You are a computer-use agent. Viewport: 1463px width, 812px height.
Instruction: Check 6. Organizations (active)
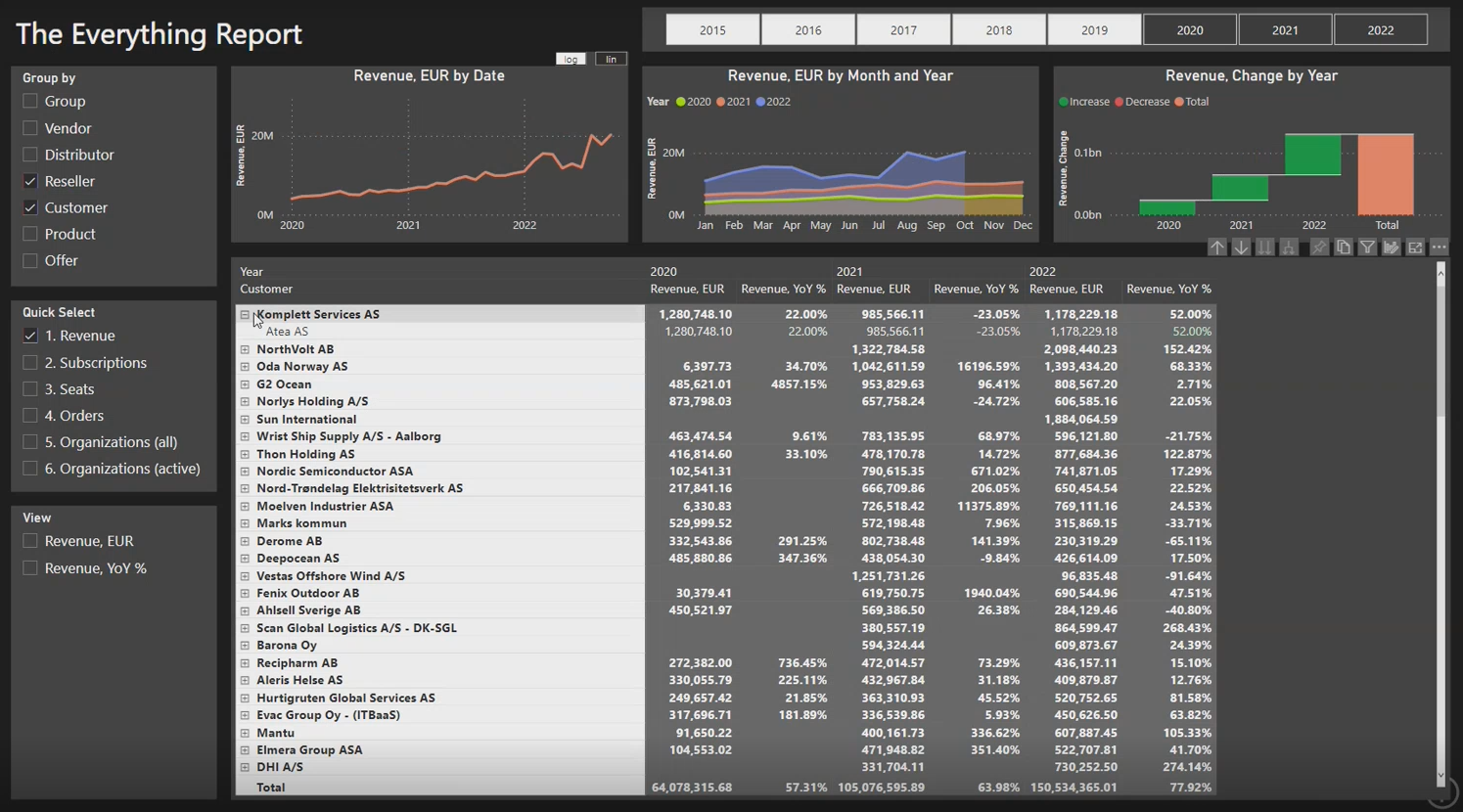(30, 469)
